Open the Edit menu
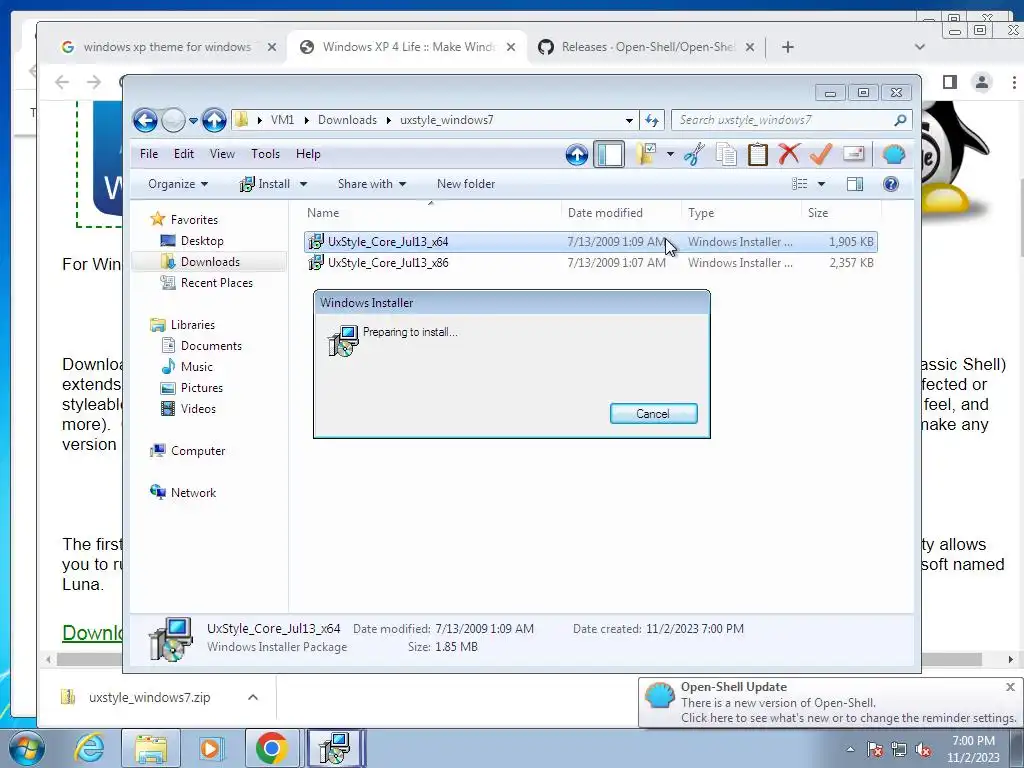 click(184, 154)
